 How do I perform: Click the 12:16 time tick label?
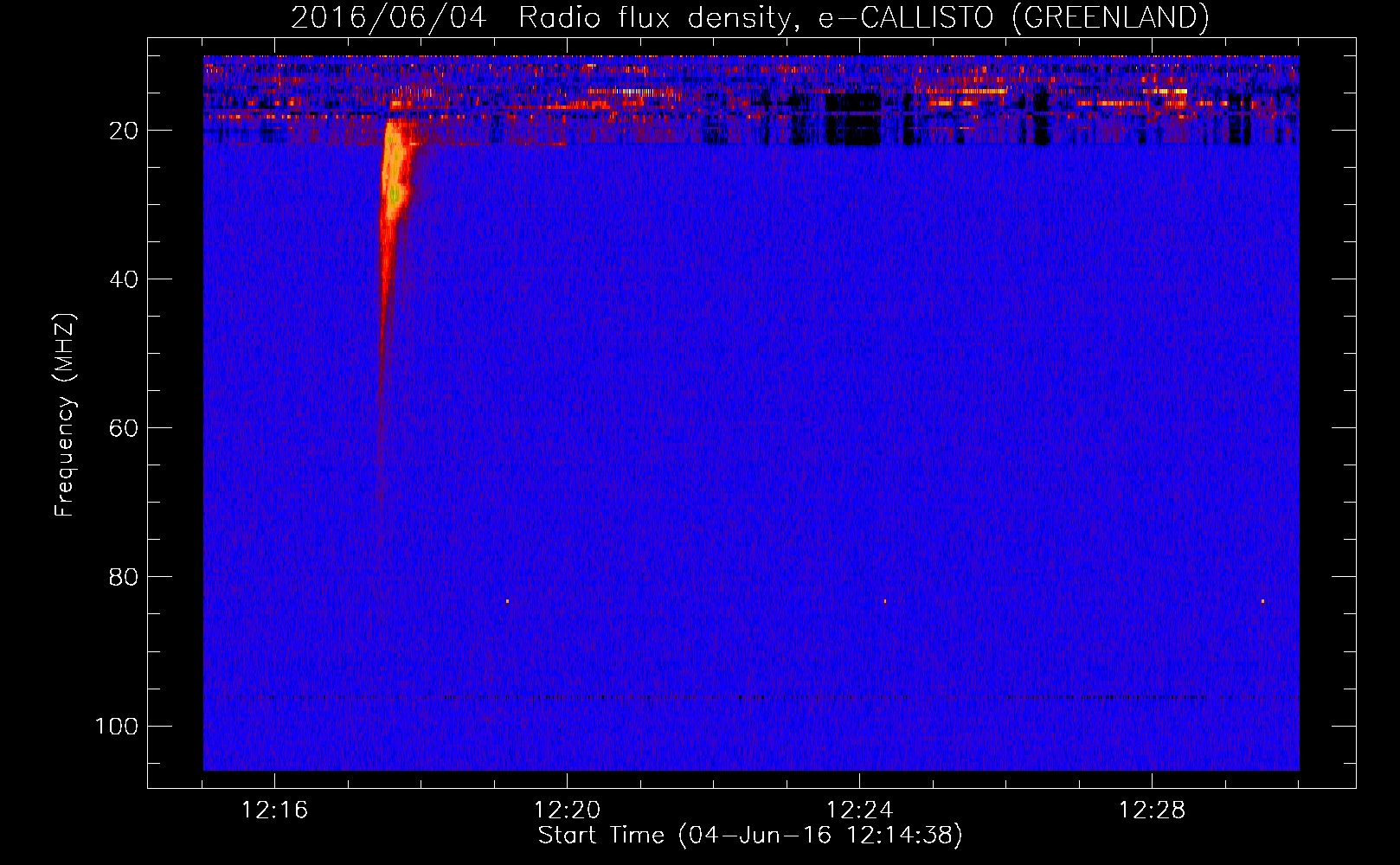coord(274,811)
